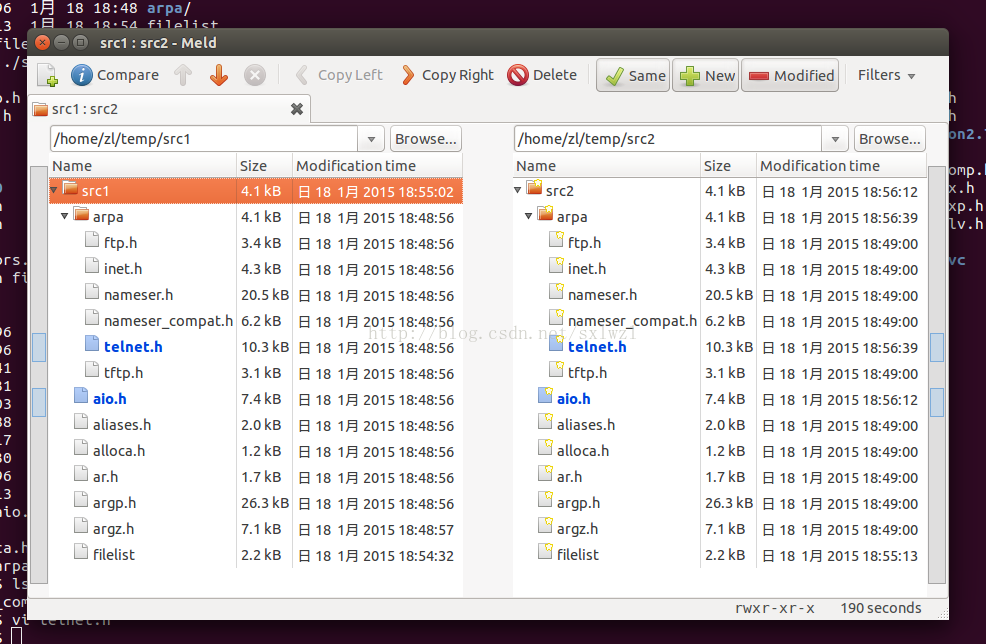Select argp.h in the right pane
986x644 pixels.
click(578, 503)
